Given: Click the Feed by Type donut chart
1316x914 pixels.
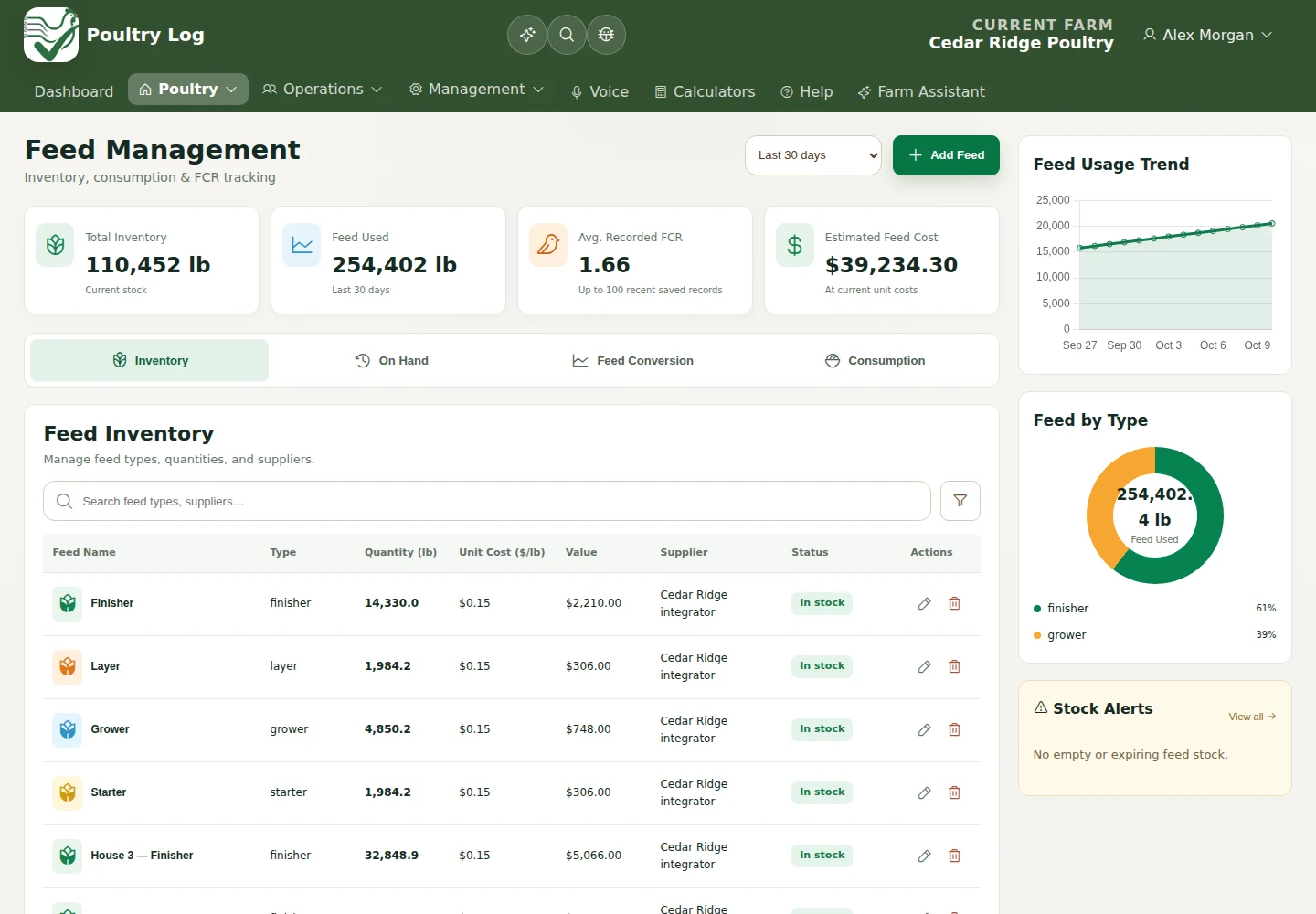Looking at the screenshot, I should coord(1155,515).
